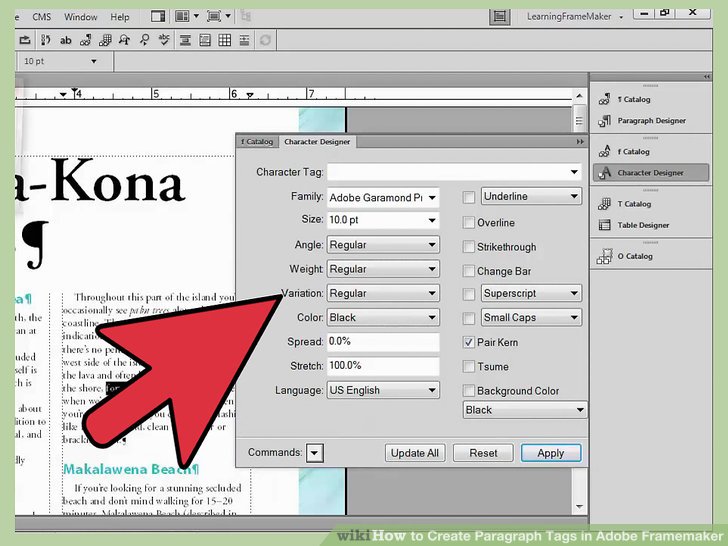Image resolution: width=728 pixels, height=546 pixels.
Task: Open the Paragraph Designer panel
Action: pos(651,121)
